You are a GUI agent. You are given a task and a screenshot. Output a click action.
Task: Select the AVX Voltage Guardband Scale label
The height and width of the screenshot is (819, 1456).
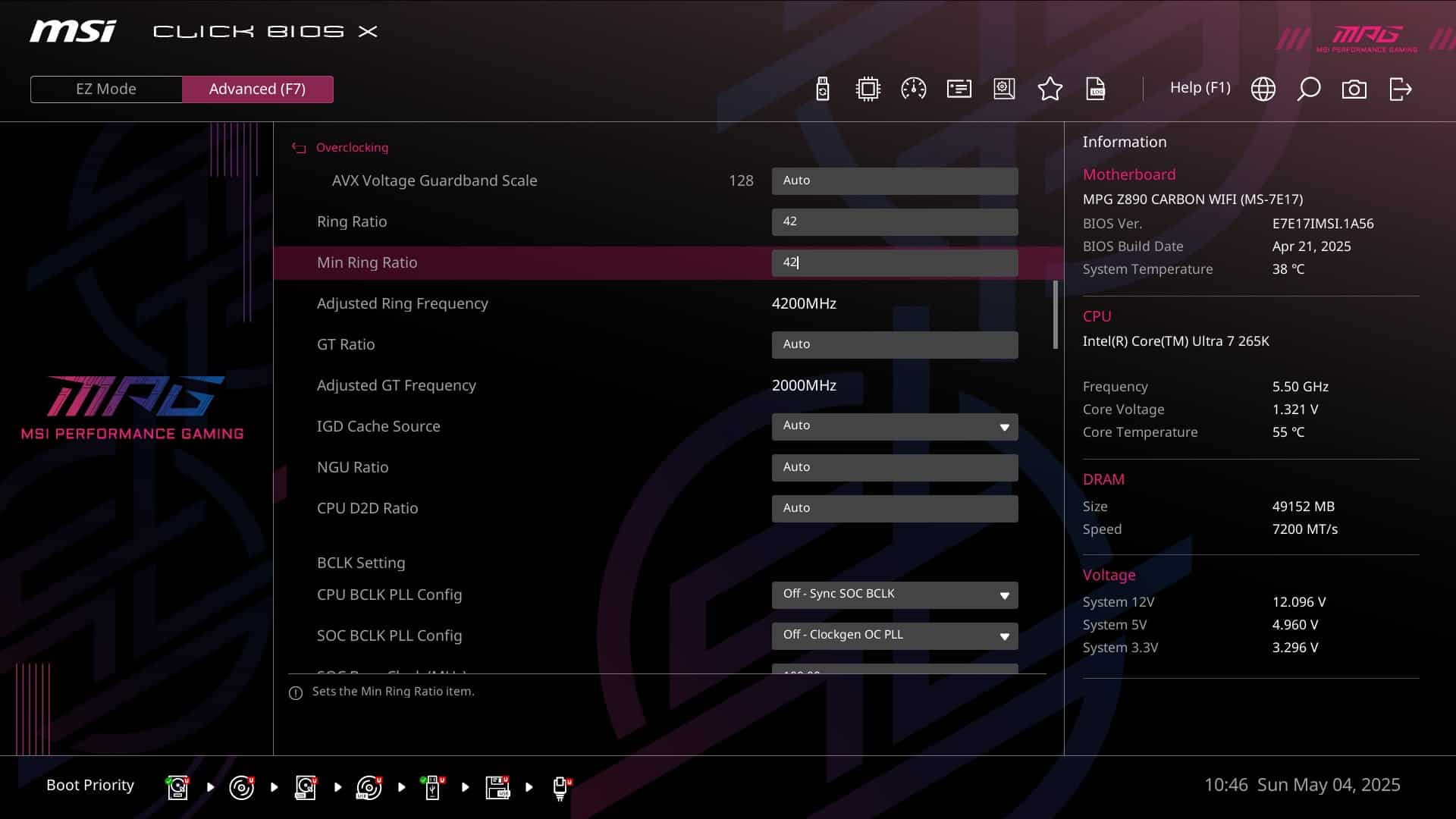tap(435, 180)
